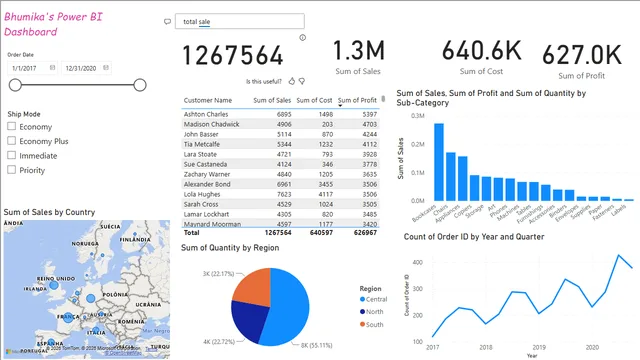Click the Appliances bar in sub-category chart
Image resolution: width=640 pixels, height=360 pixels.
(462, 178)
